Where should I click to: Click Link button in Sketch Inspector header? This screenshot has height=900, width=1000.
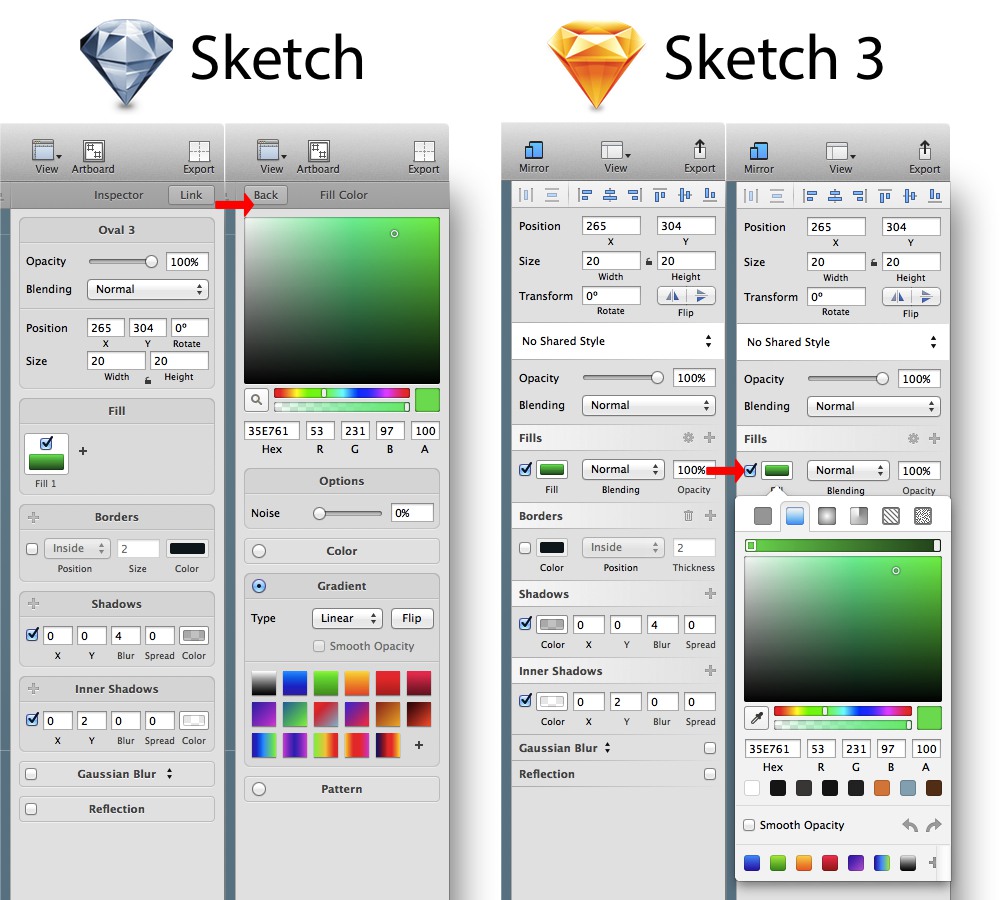tap(191, 195)
